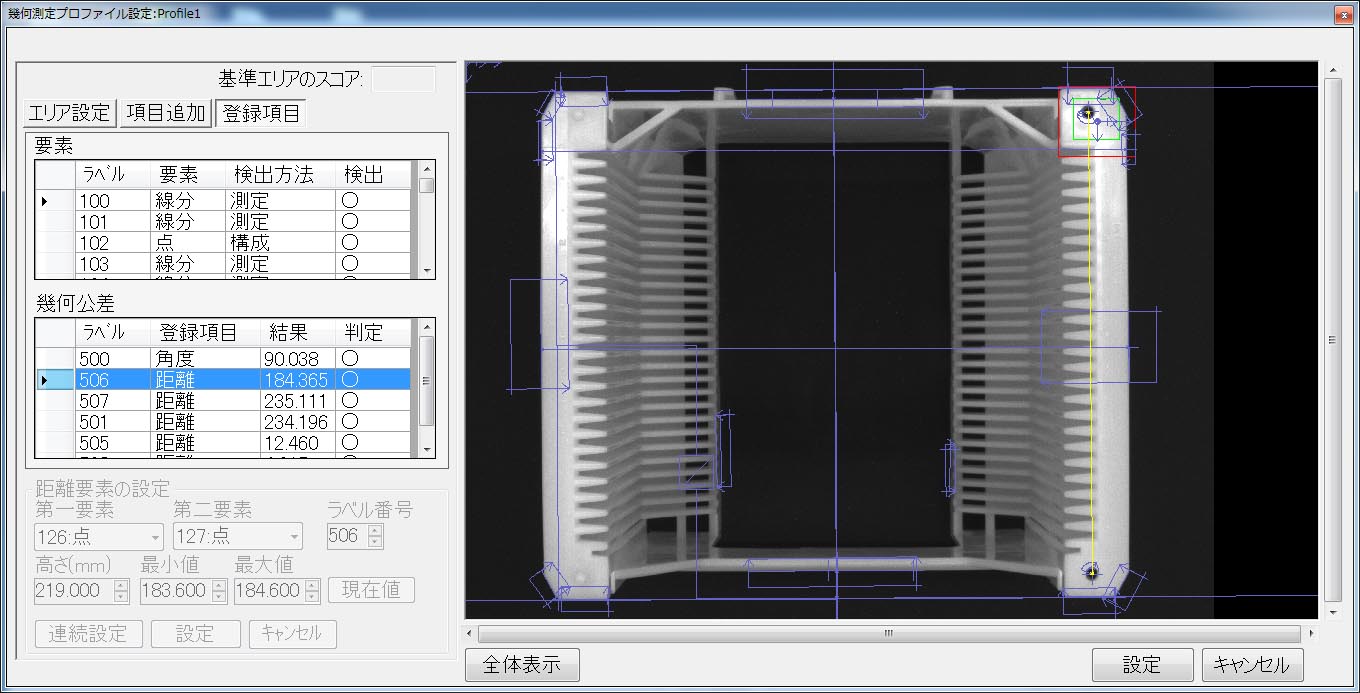The image size is (1360, 693).
Task: Click the image view's scroll-right arrow
Action: 1312,633
